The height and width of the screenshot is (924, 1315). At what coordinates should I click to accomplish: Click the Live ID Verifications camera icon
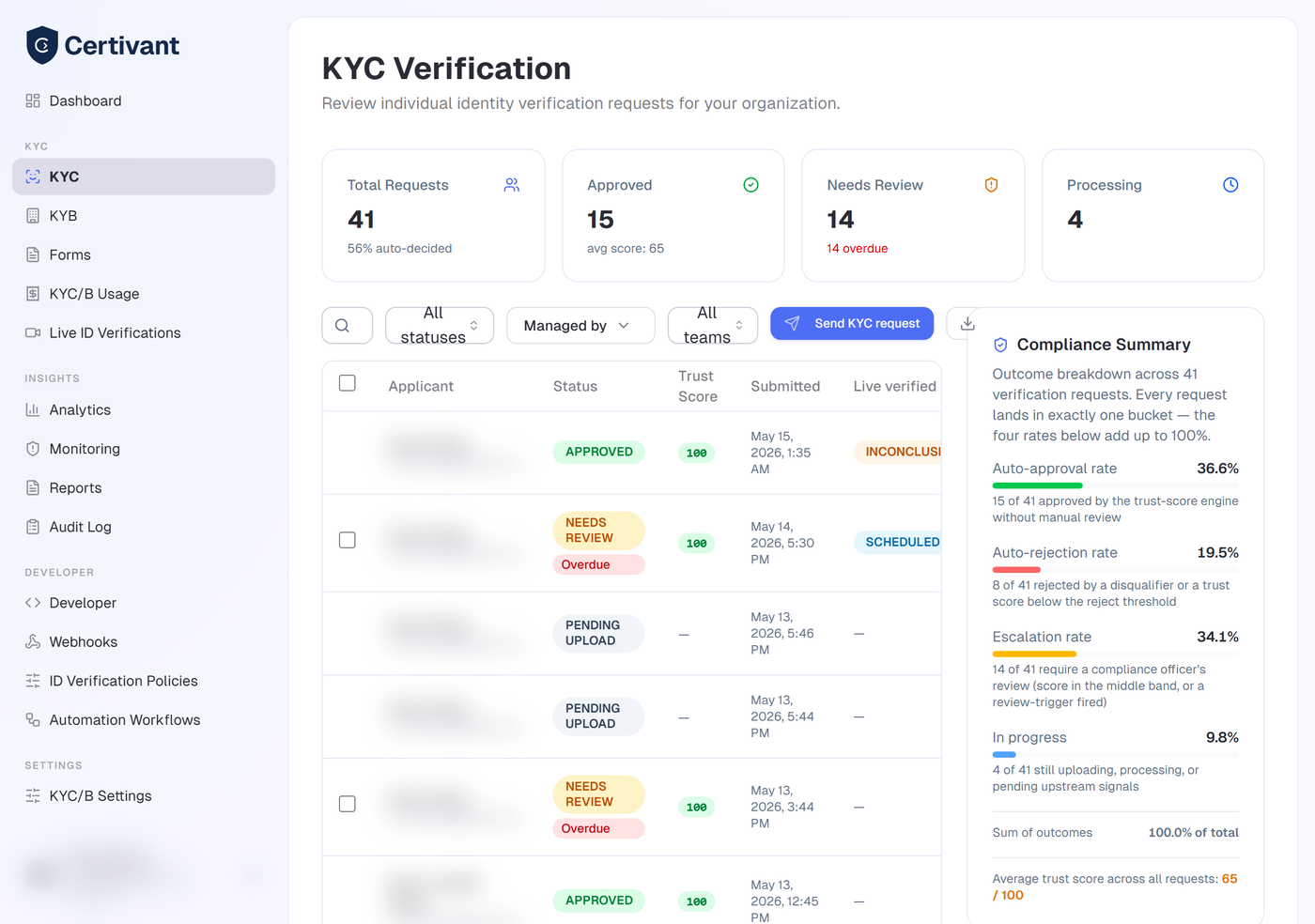pyautogui.click(x=33, y=332)
